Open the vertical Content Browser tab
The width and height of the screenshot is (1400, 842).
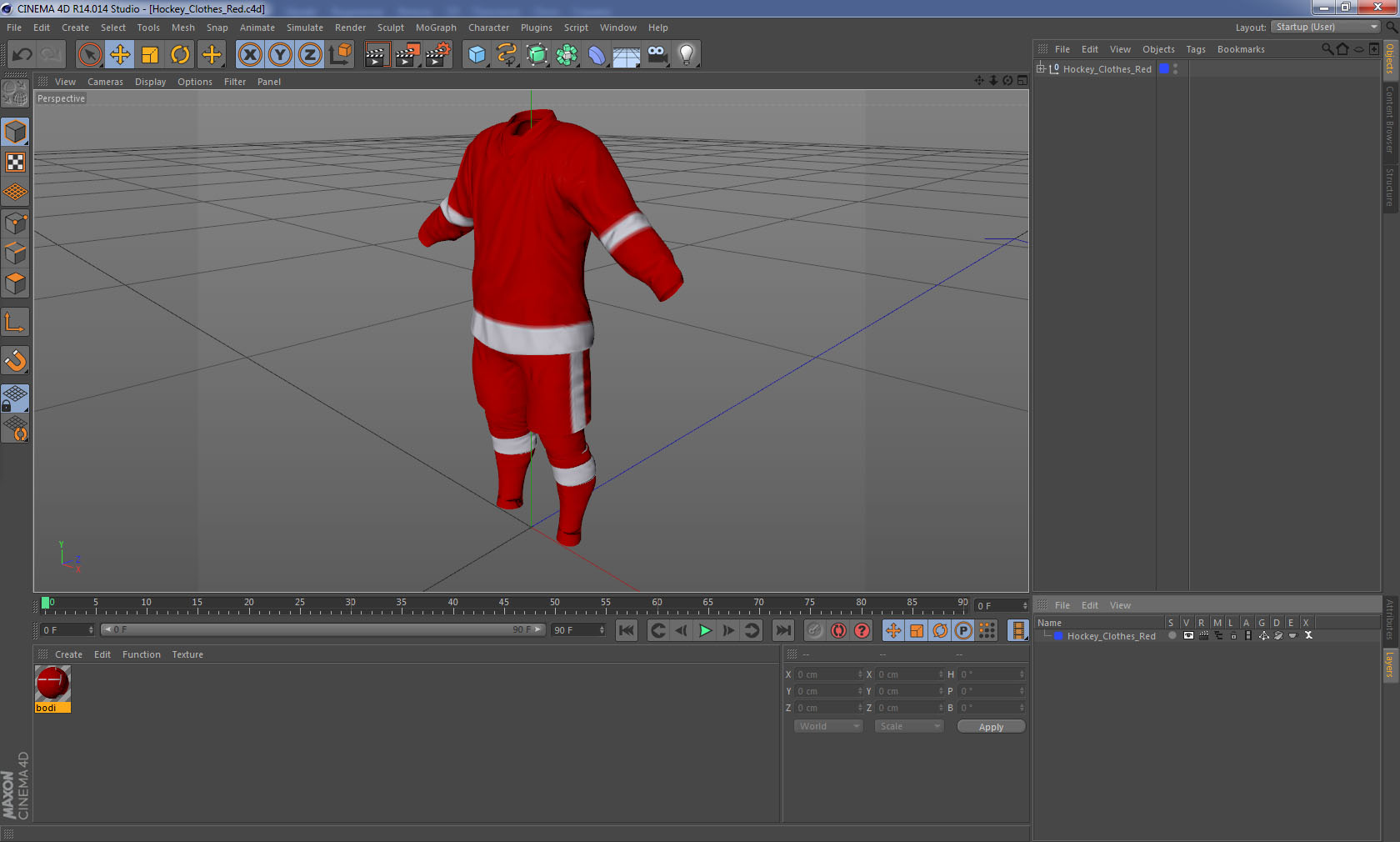1390,118
